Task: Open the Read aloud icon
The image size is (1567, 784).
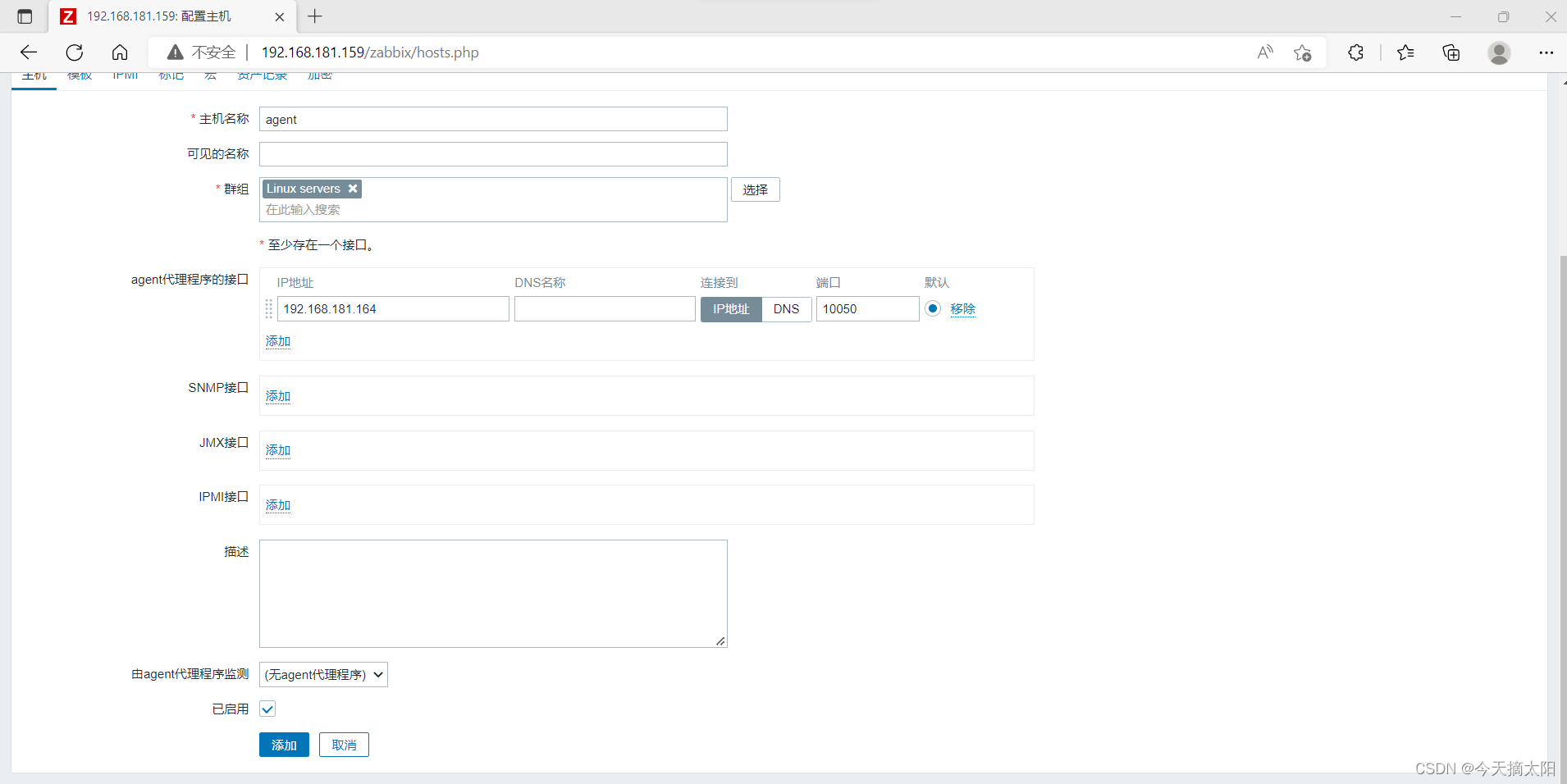Action: click(x=1265, y=52)
